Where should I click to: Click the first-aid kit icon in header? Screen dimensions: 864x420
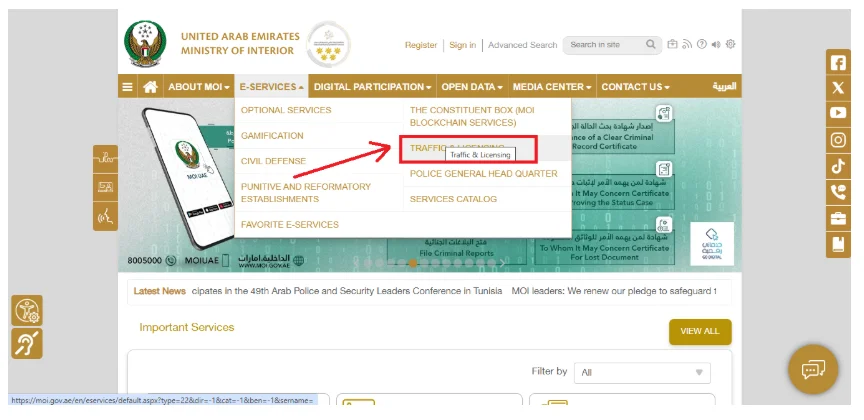click(672, 45)
